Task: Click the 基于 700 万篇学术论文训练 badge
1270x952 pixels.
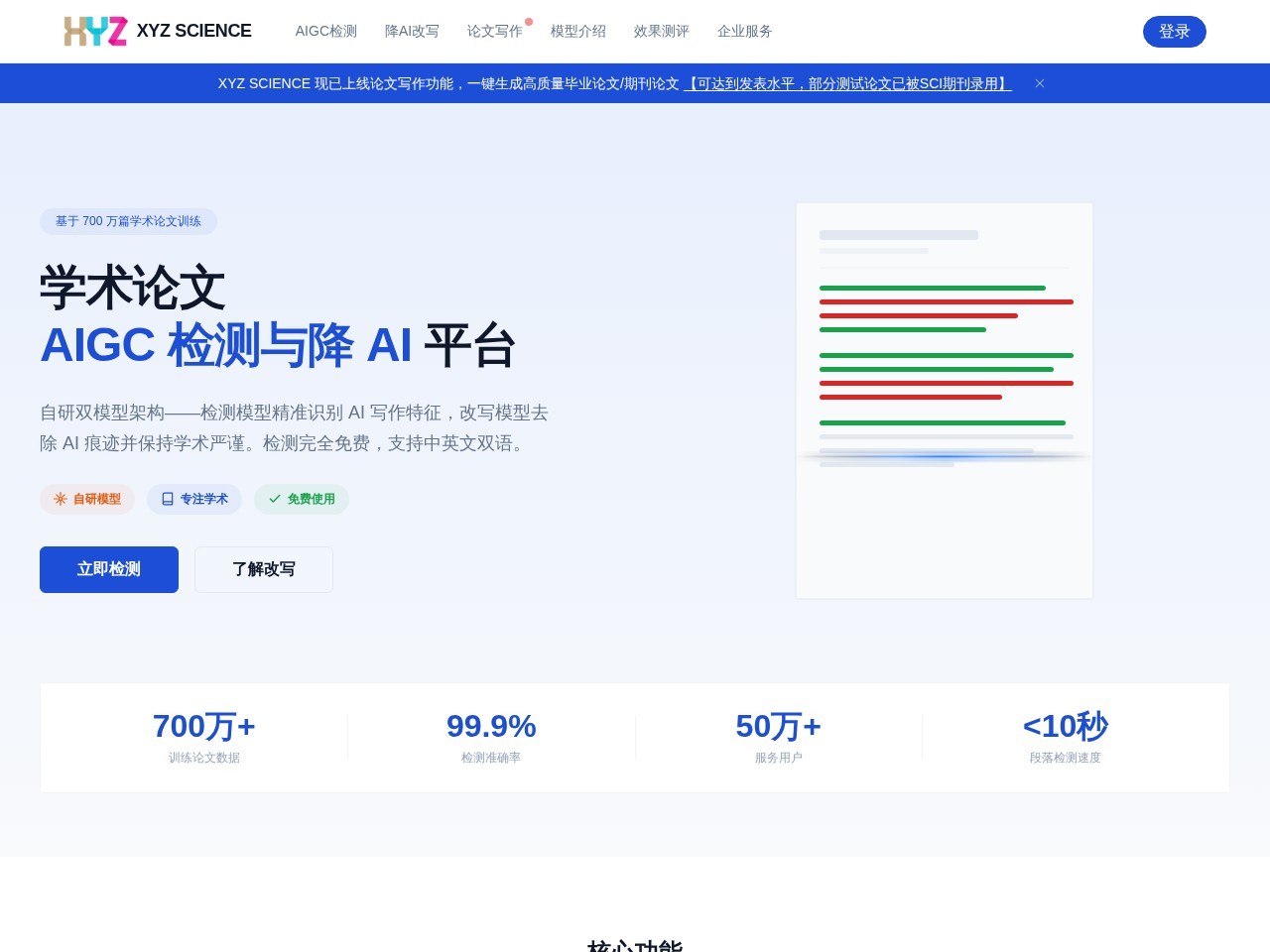Action: point(128,221)
